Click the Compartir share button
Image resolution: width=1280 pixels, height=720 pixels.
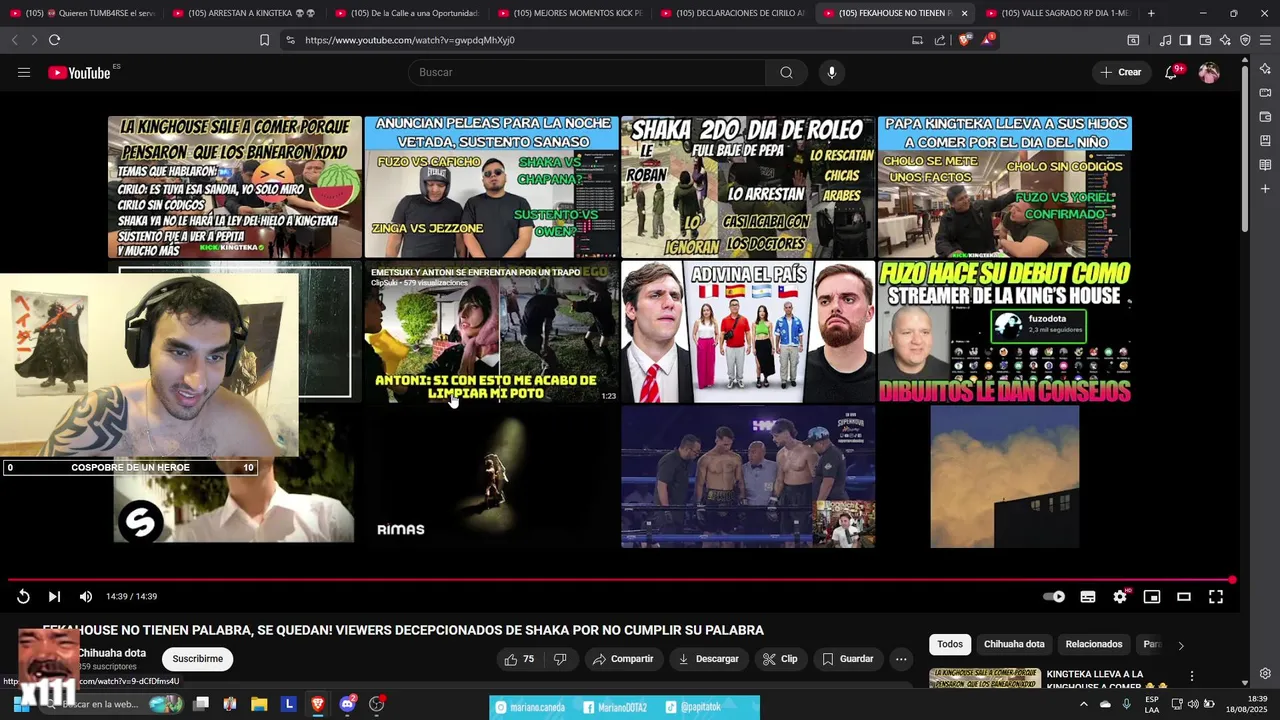(x=622, y=659)
